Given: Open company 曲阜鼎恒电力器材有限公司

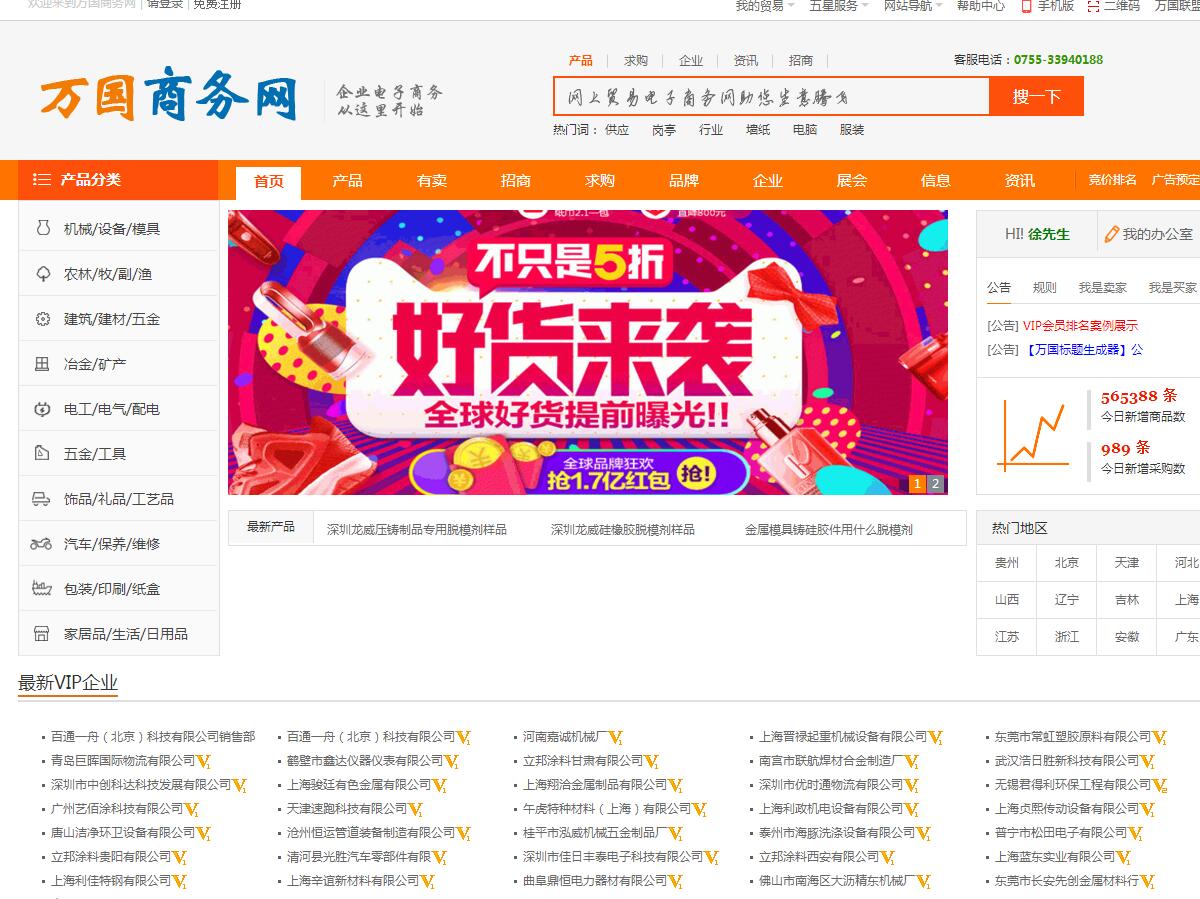Looking at the screenshot, I should [595, 881].
